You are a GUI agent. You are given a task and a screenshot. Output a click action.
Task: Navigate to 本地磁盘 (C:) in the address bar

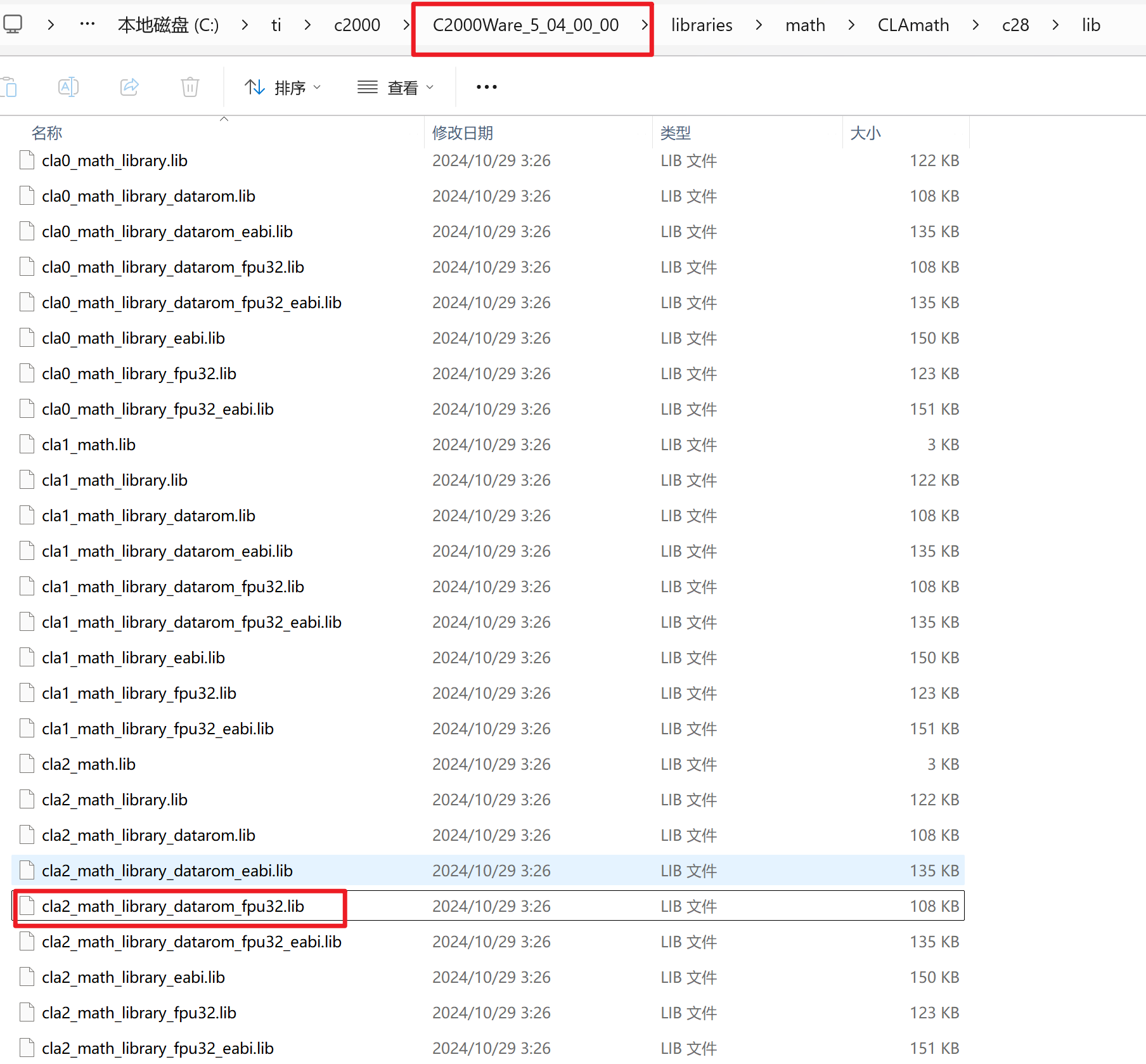pos(169,25)
